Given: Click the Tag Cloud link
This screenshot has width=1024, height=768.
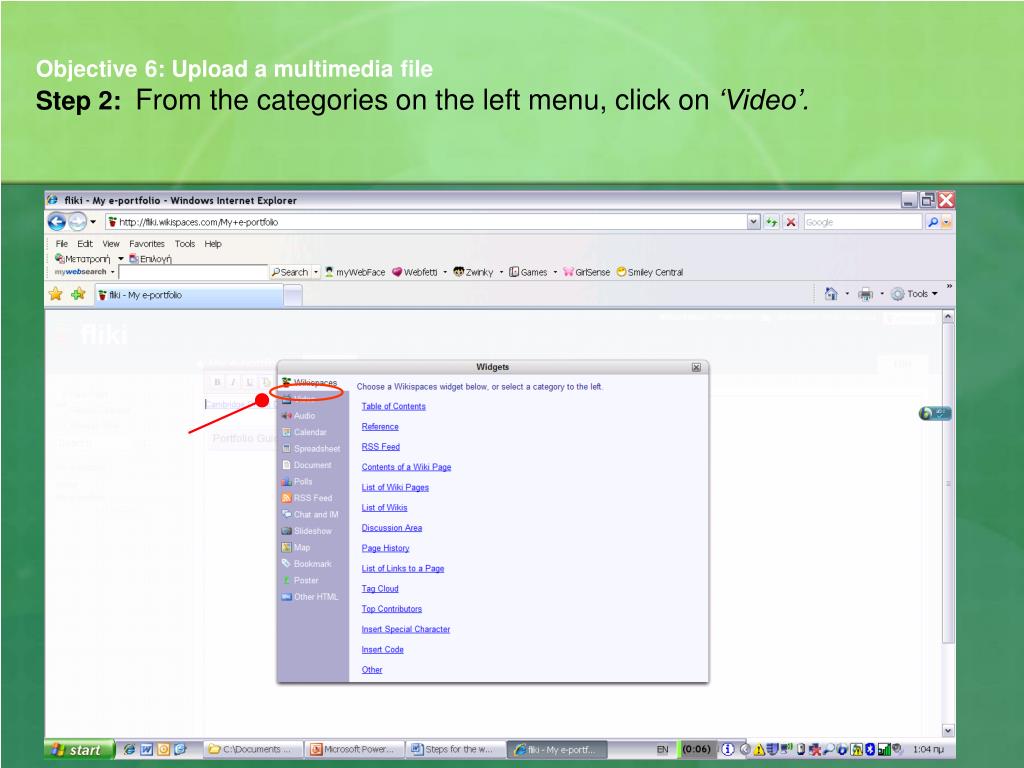Looking at the screenshot, I should point(380,588).
